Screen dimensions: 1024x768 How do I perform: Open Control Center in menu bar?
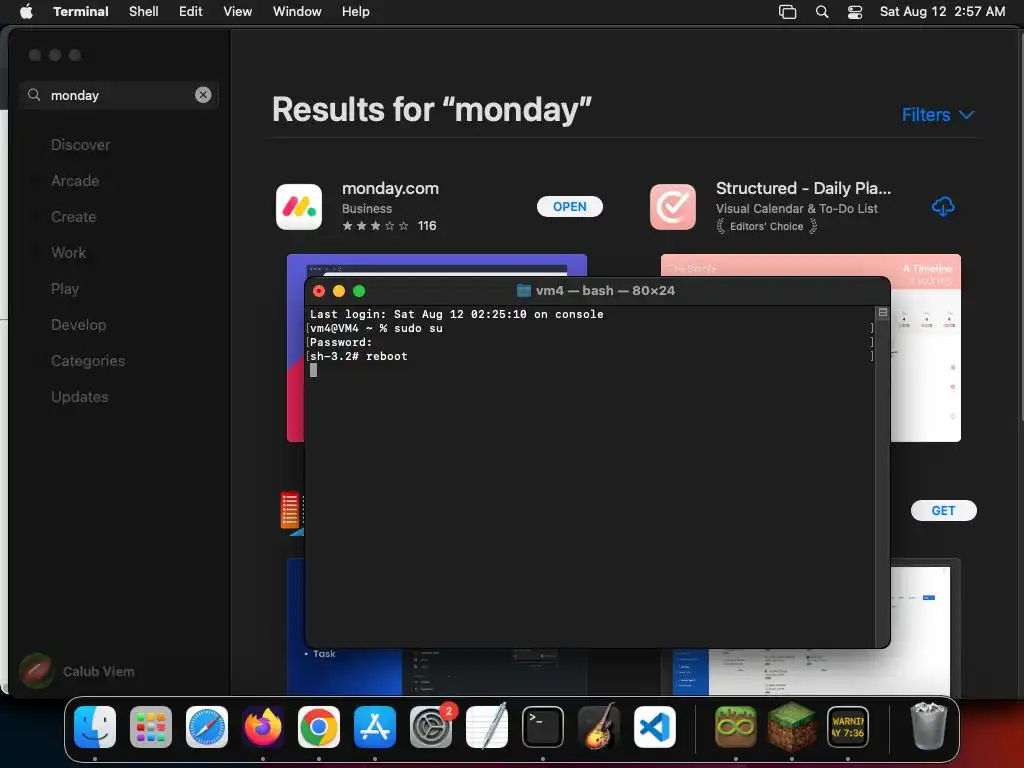[855, 12]
